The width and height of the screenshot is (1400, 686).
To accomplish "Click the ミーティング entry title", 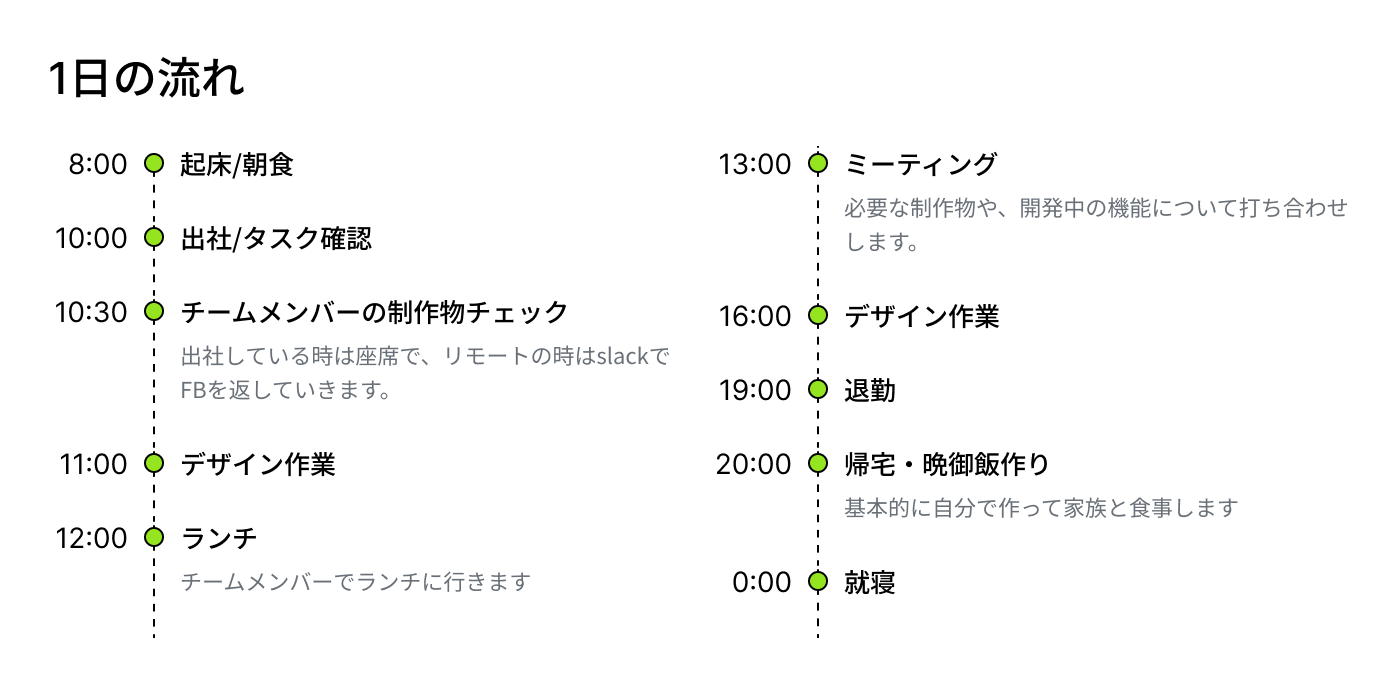I will pos(921,164).
